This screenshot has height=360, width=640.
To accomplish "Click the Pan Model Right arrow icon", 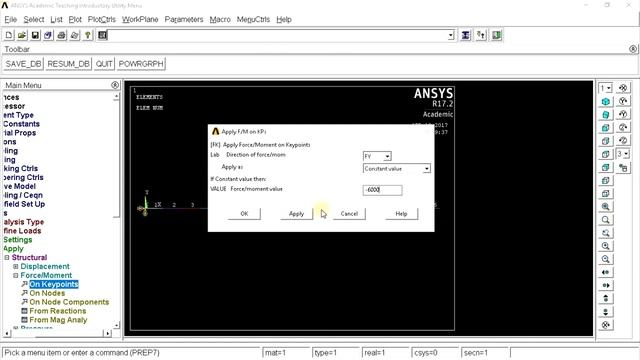I will (606, 285).
